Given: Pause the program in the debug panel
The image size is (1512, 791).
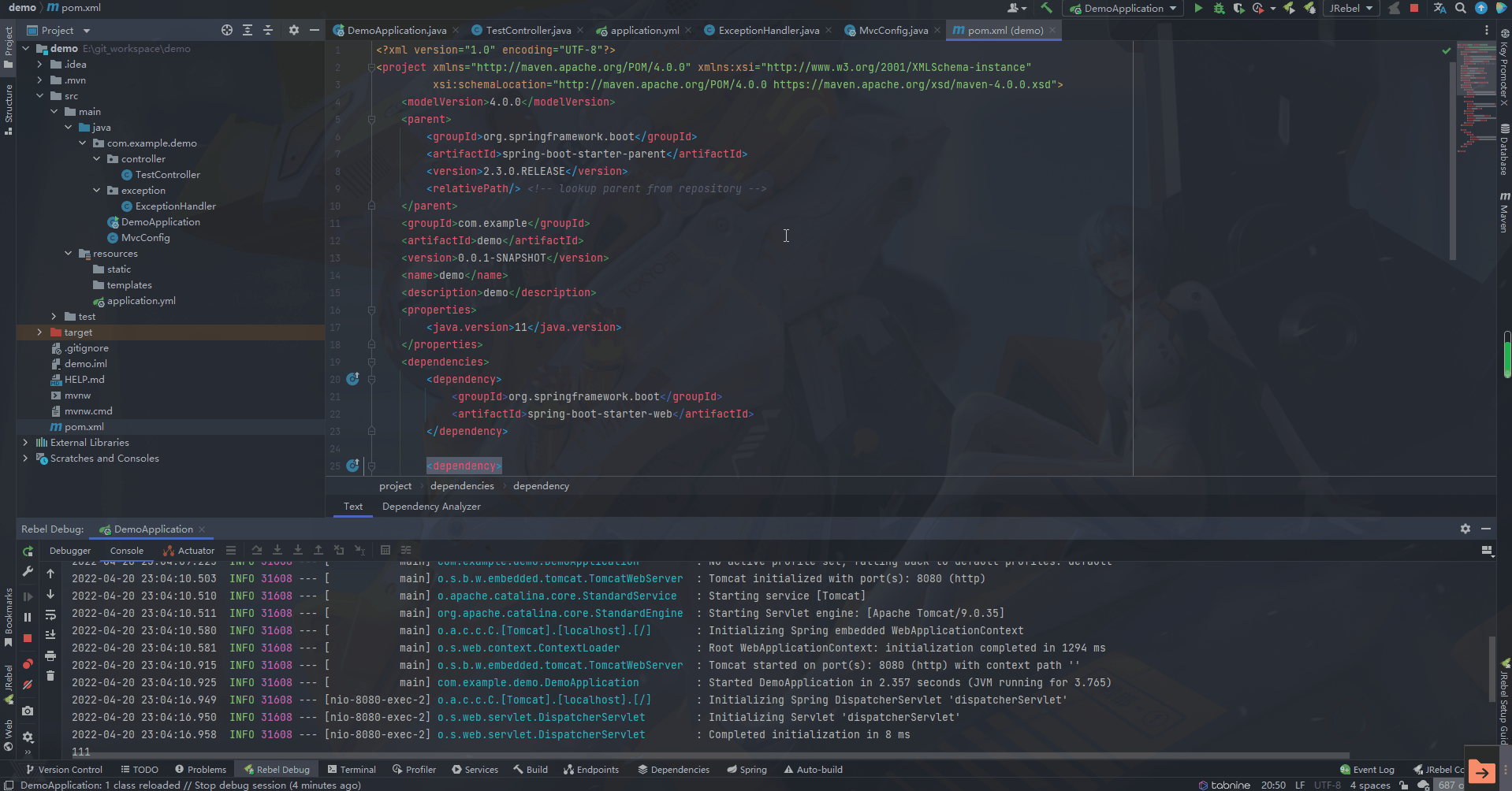Looking at the screenshot, I should click(x=28, y=617).
